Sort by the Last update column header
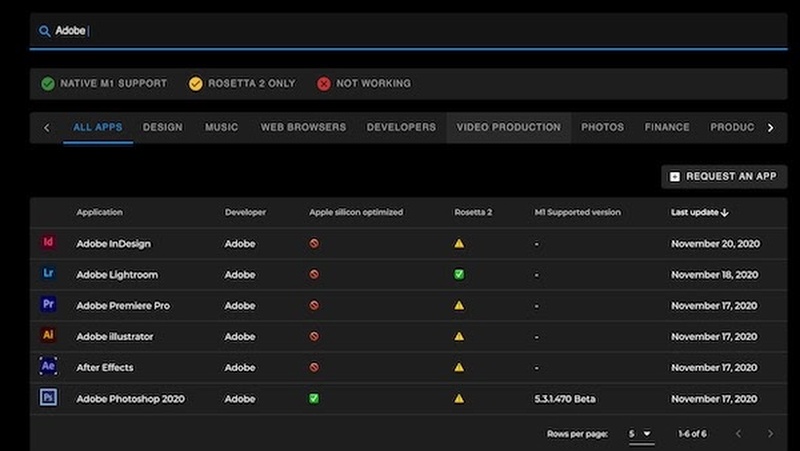800x451 pixels. pos(699,213)
